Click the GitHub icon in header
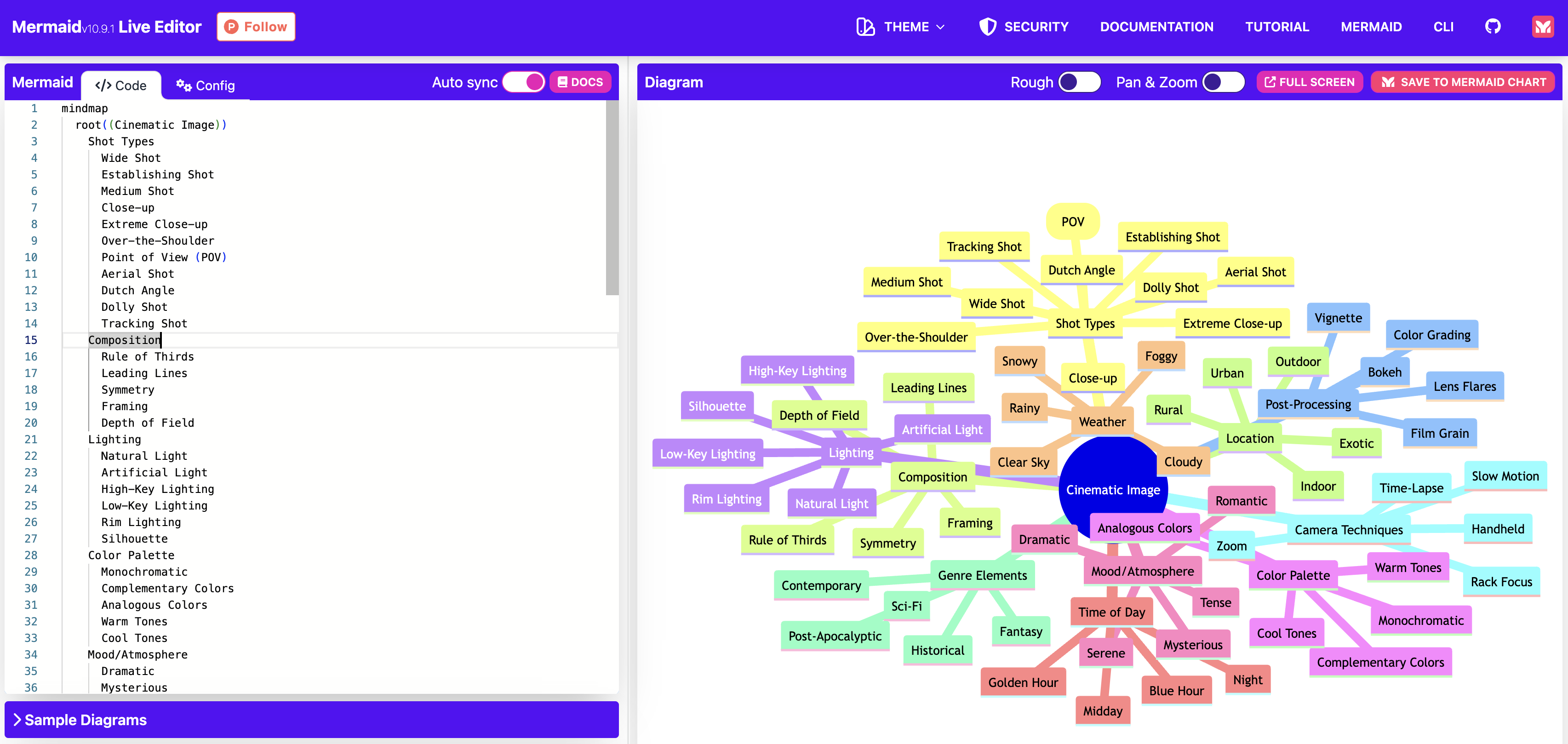This screenshot has height=744, width=1568. click(x=1493, y=26)
